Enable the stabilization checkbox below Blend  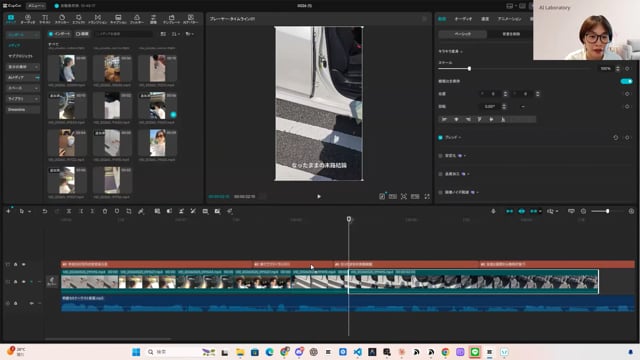(440, 156)
